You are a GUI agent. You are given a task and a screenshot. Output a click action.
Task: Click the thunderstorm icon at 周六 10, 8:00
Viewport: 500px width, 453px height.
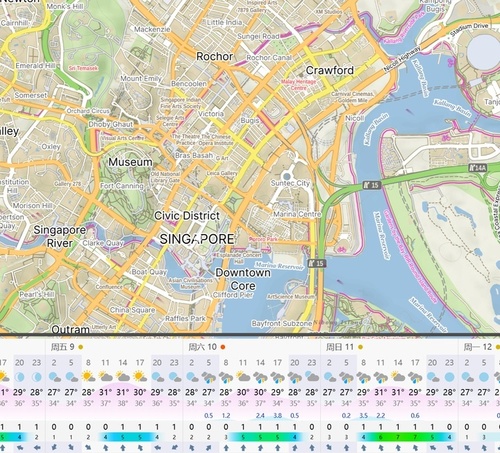click(226, 377)
